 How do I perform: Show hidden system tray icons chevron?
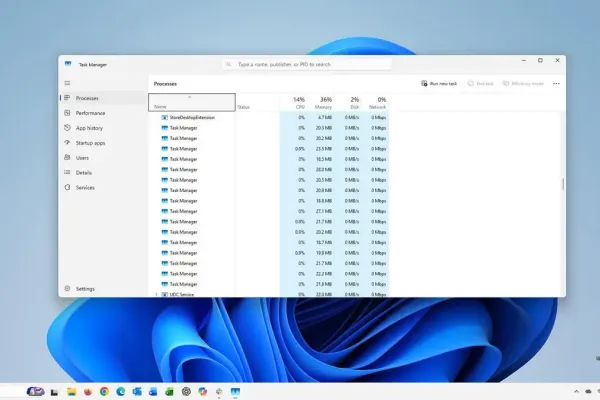pyautogui.click(x=576, y=391)
